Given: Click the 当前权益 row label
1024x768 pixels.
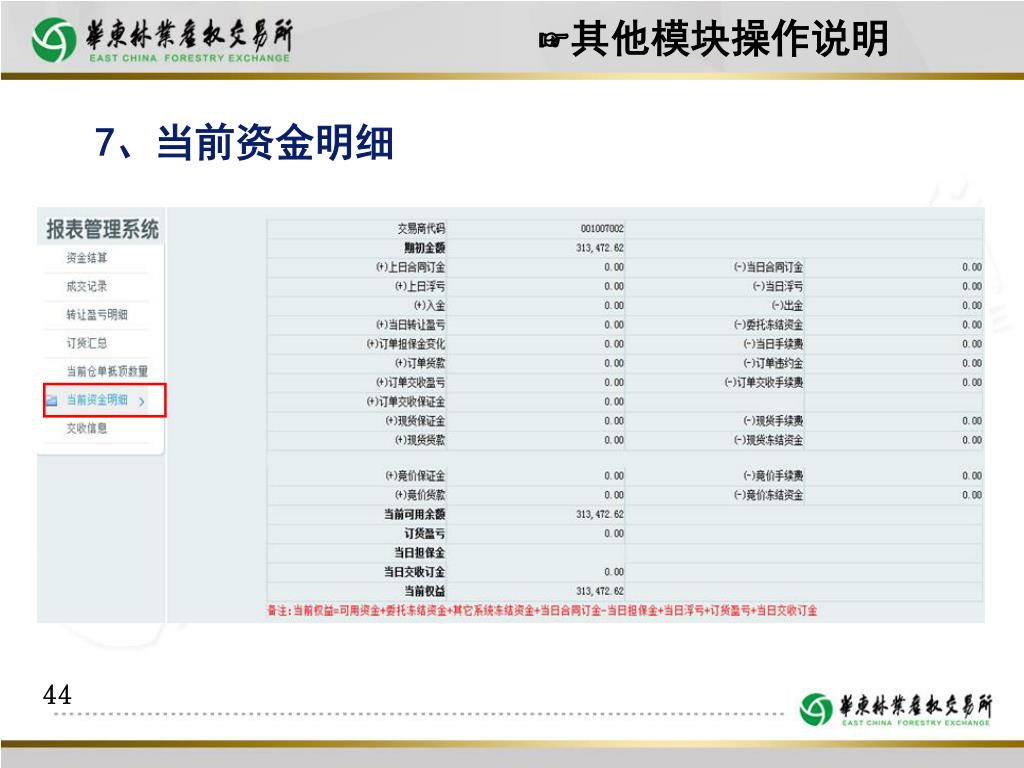Looking at the screenshot, I should point(424,592).
